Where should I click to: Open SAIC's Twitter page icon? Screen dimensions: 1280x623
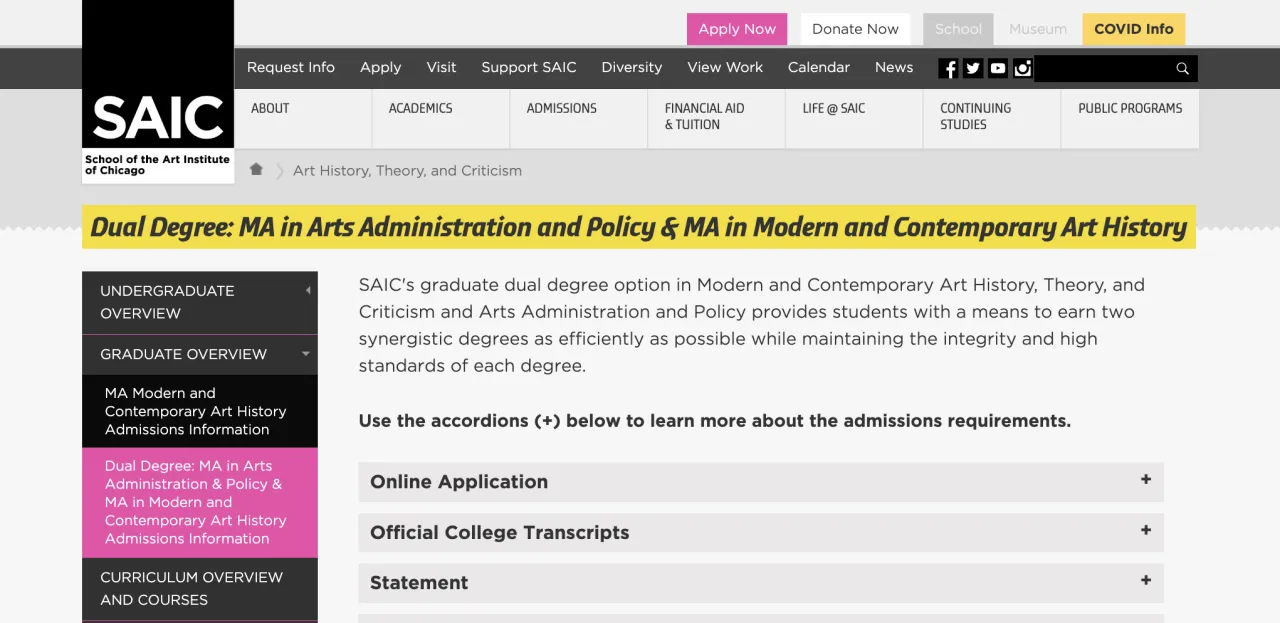pyautogui.click(x=973, y=68)
